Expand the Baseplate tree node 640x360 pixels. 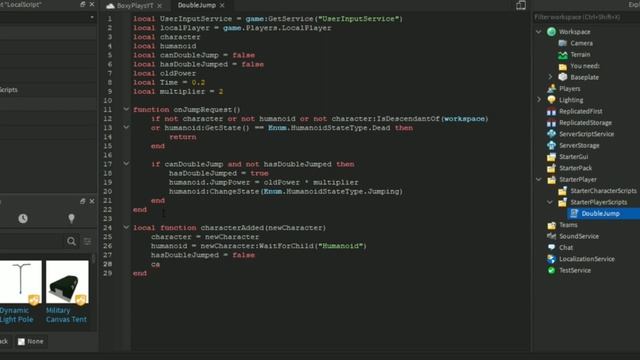[550, 77]
